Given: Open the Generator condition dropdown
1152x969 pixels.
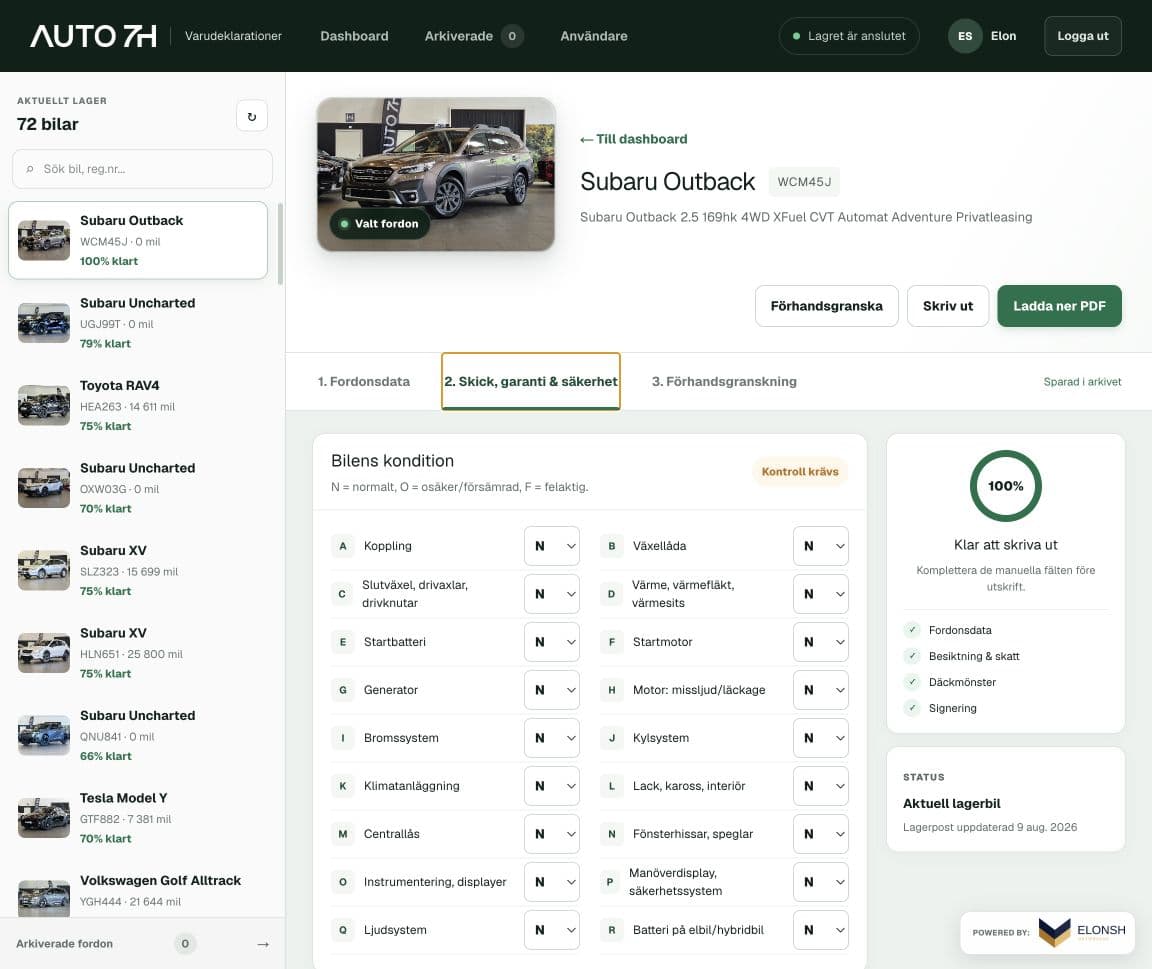Looking at the screenshot, I should tap(552, 690).
